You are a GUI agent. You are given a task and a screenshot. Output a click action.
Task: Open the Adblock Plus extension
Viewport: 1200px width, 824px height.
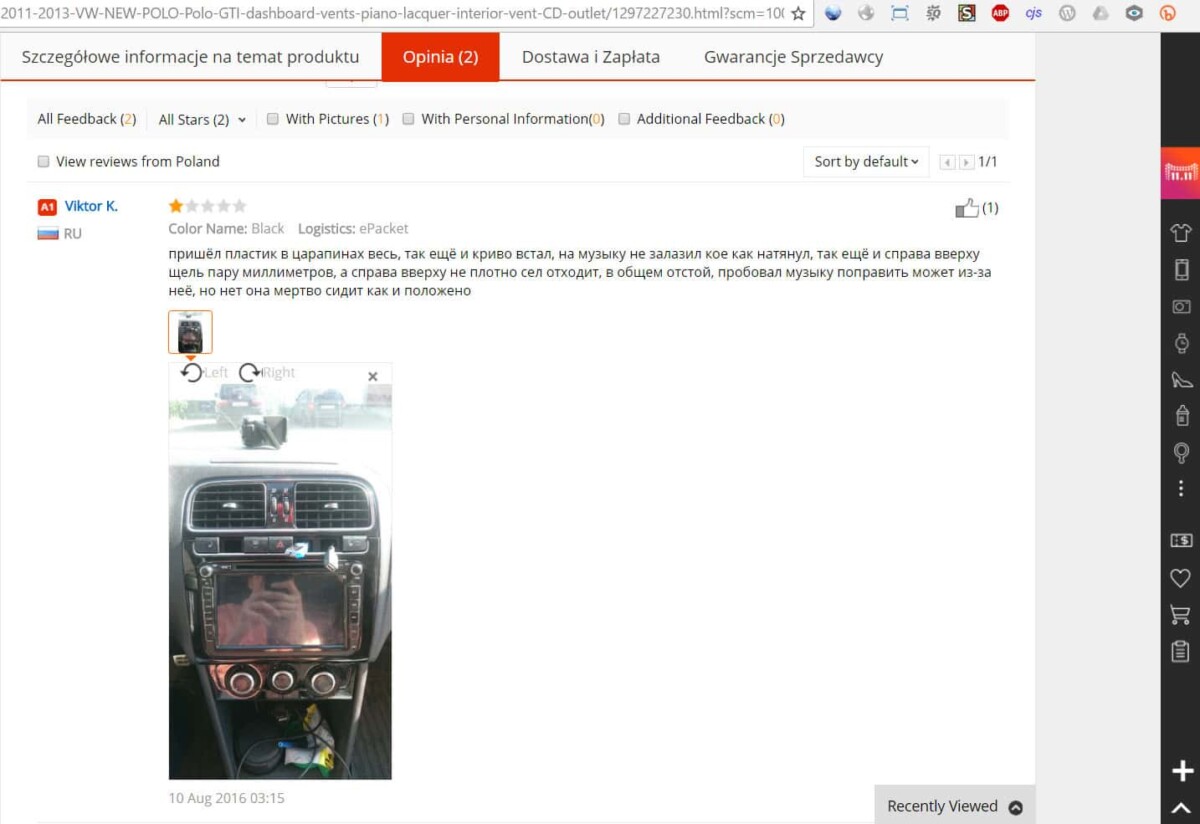1000,14
